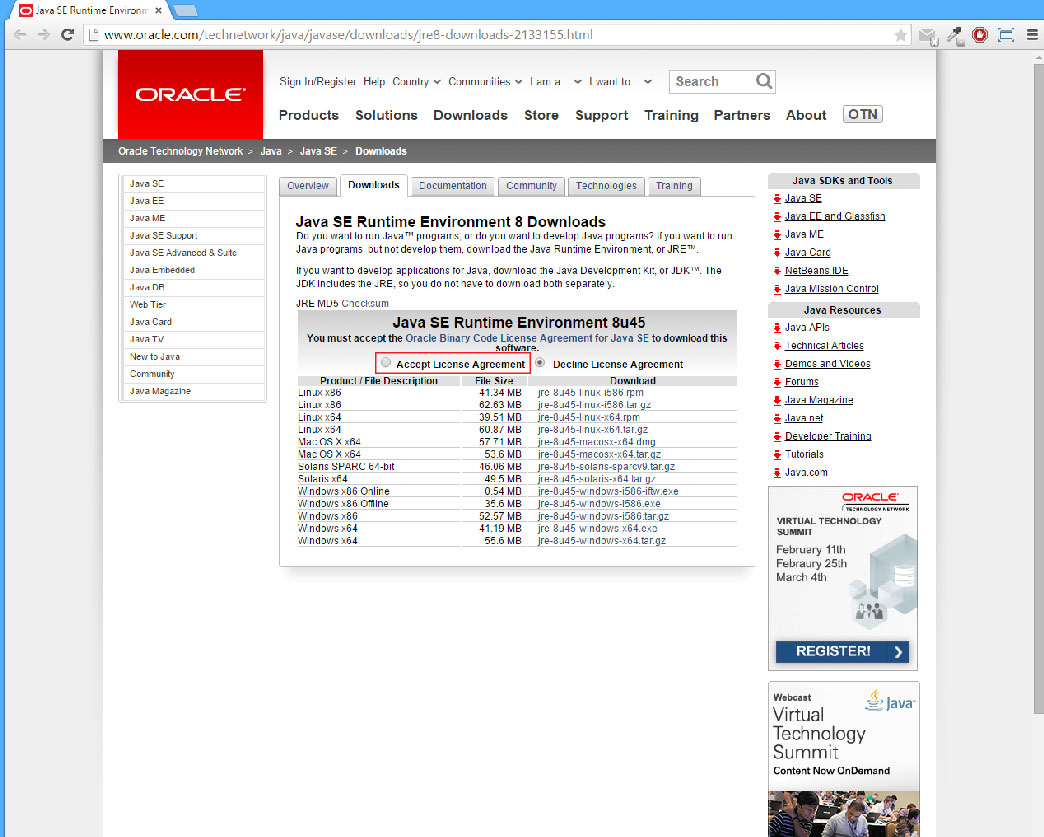Download jre-8u45-windows-i586-iftw.exe
The width and height of the screenshot is (1044, 837).
tap(608, 491)
